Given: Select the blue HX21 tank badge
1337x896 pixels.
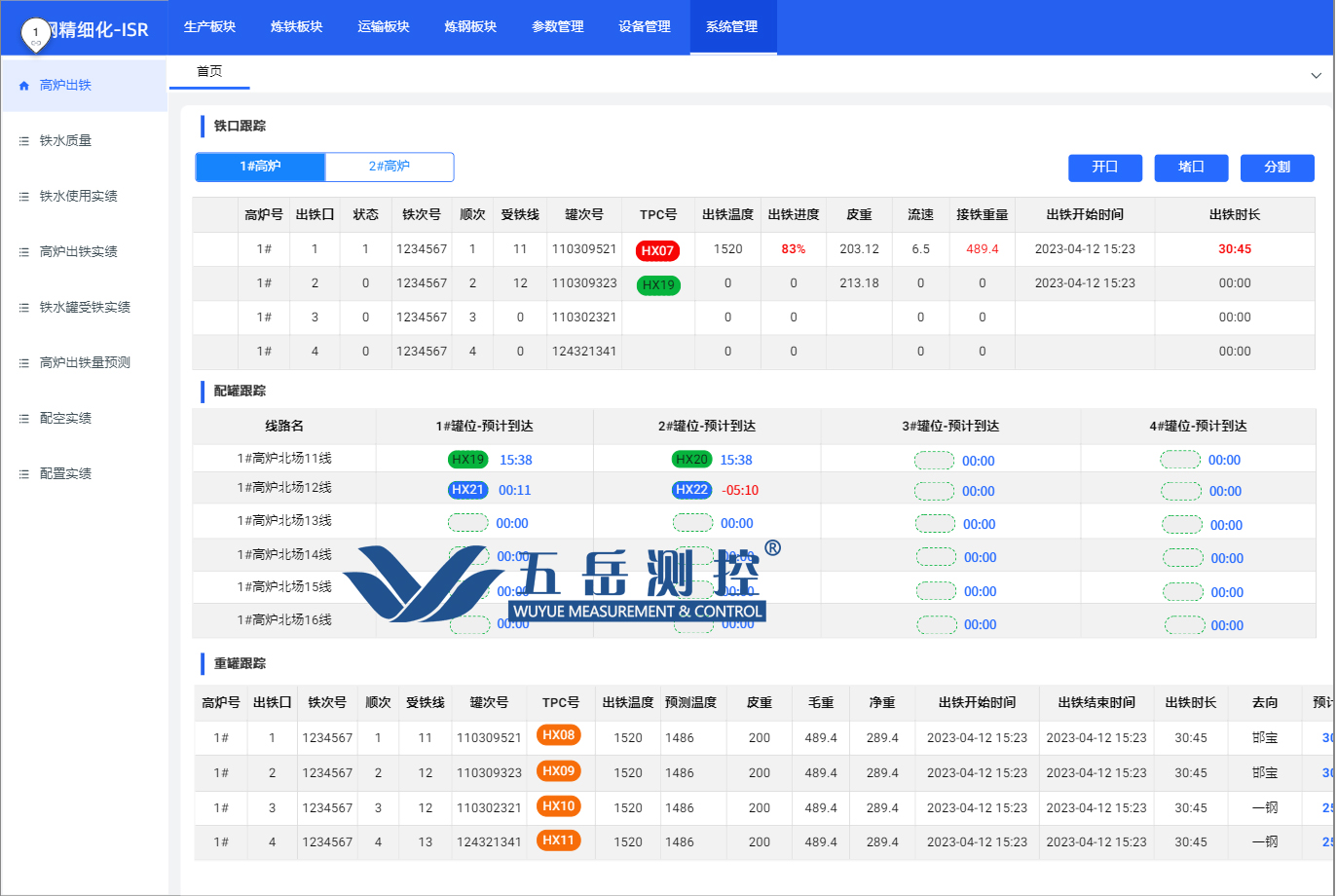Looking at the screenshot, I should click(467, 490).
